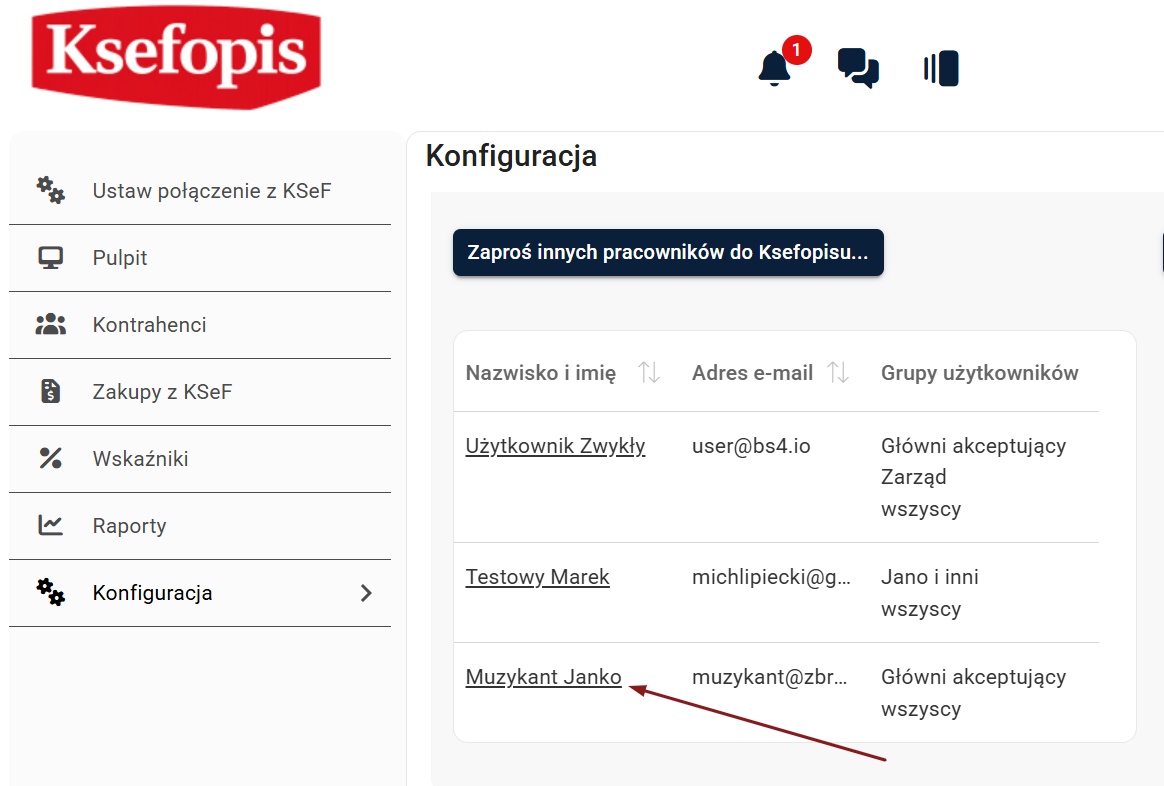Viewport: 1164px width, 786px height.
Task: Go to Raporty in the sidebar
Action: [129, 526]
